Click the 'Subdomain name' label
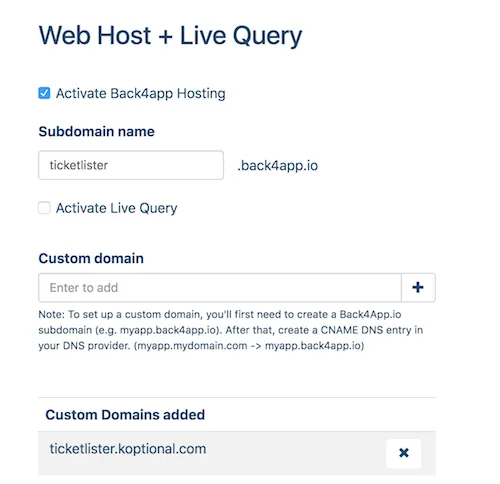 point(97,131)
